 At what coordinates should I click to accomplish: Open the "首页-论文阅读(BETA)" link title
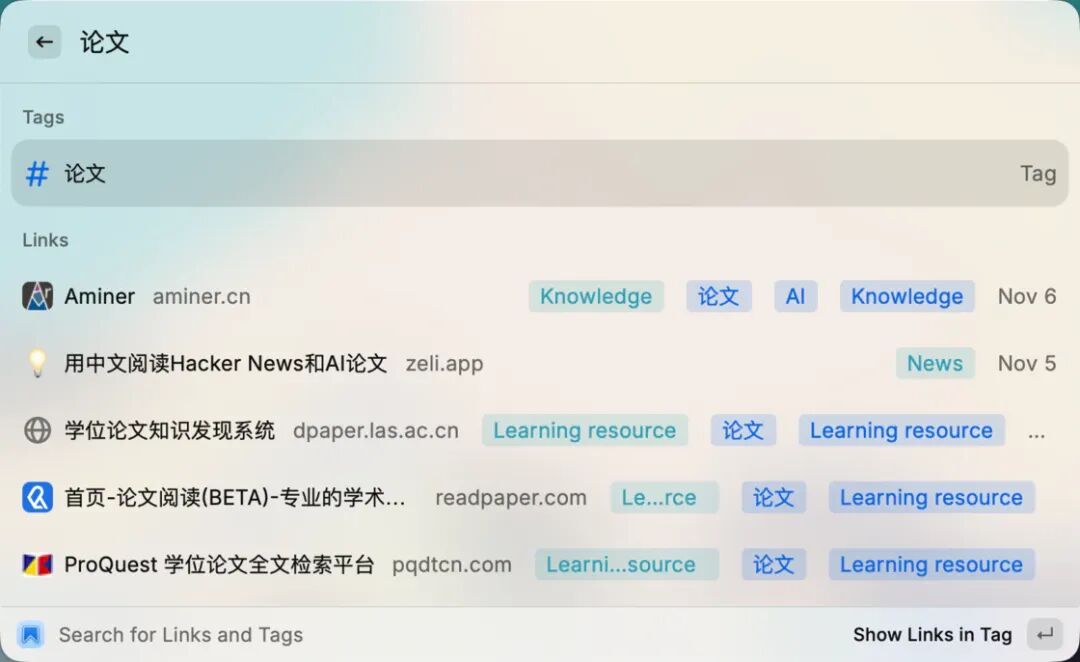[x=234, y=497]
